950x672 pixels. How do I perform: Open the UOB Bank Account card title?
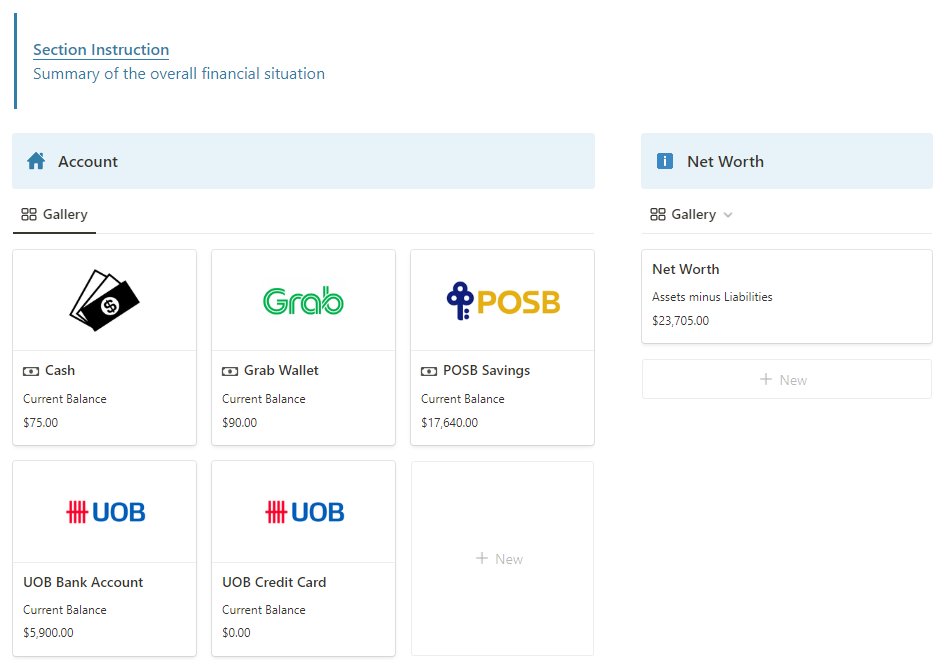(83, 582)
